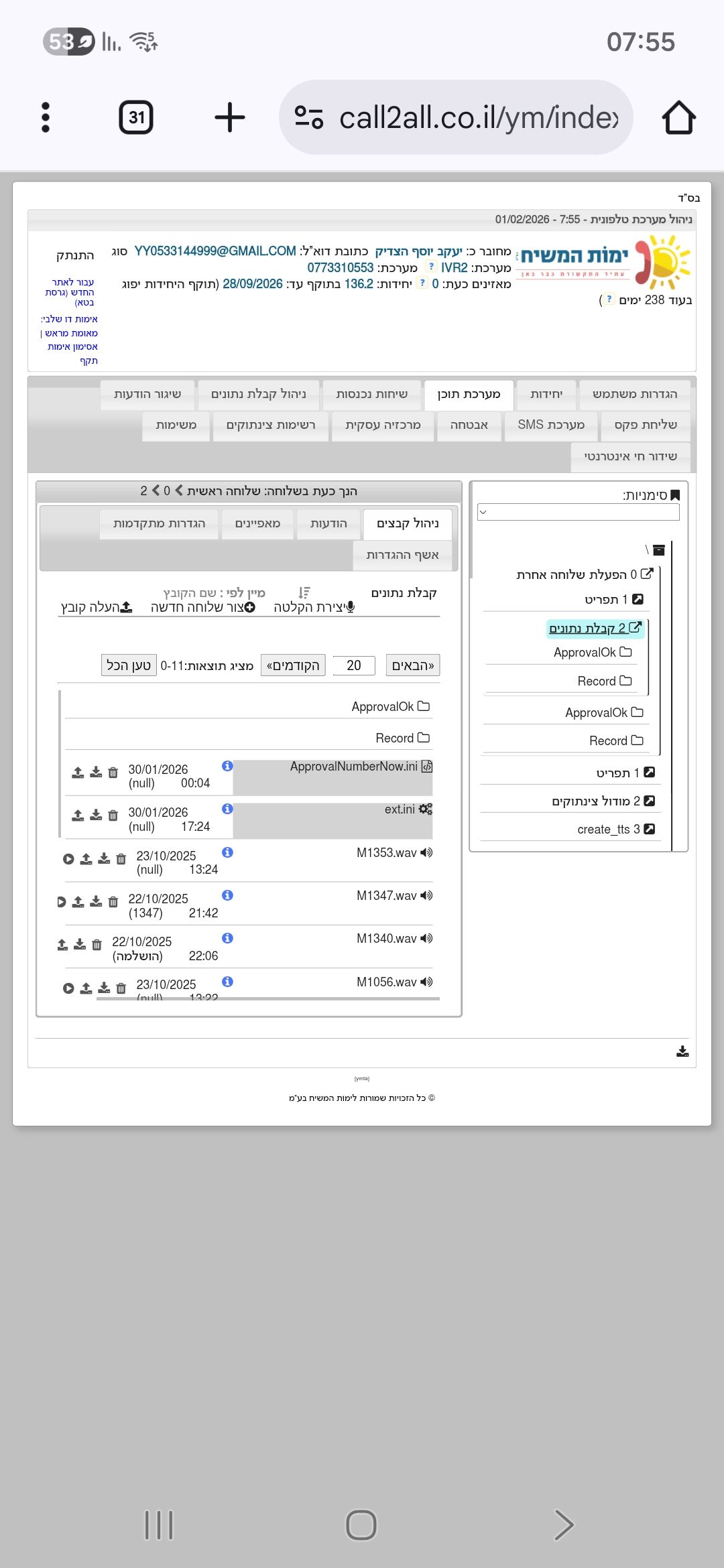Click the help icon beside 238 ימים
The image size is (724, 1568).
(x=609, y=300)
